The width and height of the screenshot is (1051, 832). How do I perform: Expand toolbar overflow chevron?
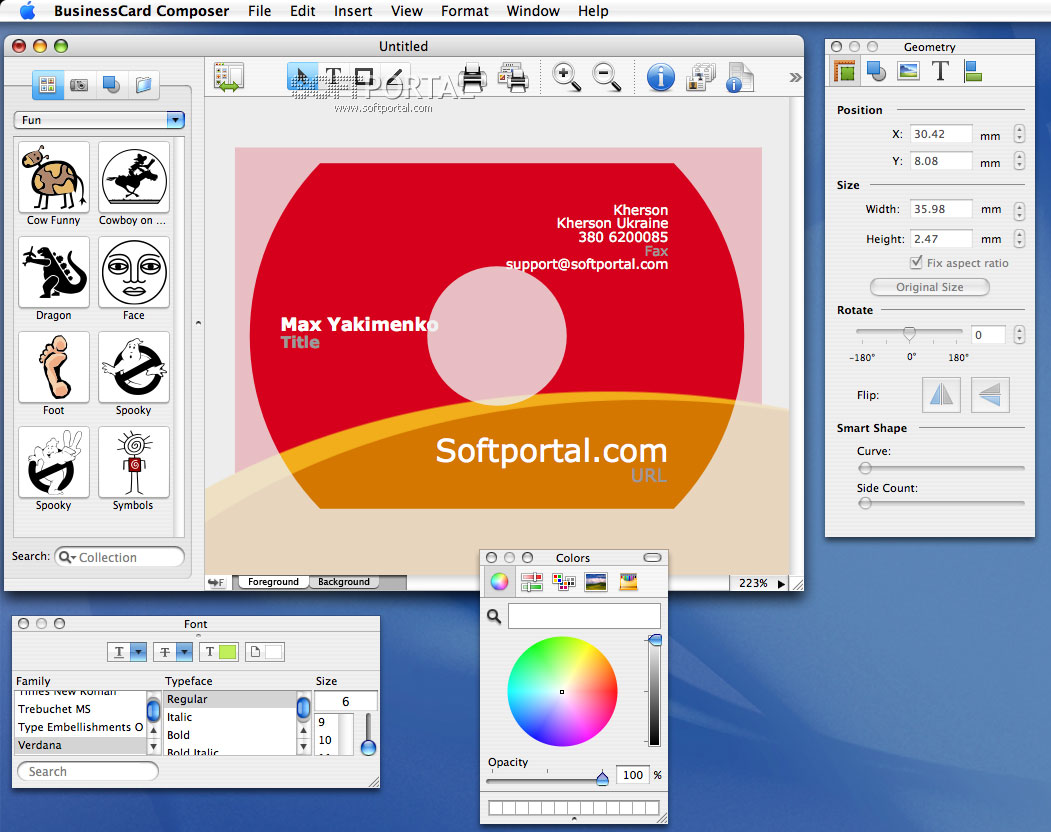point(795,77)
